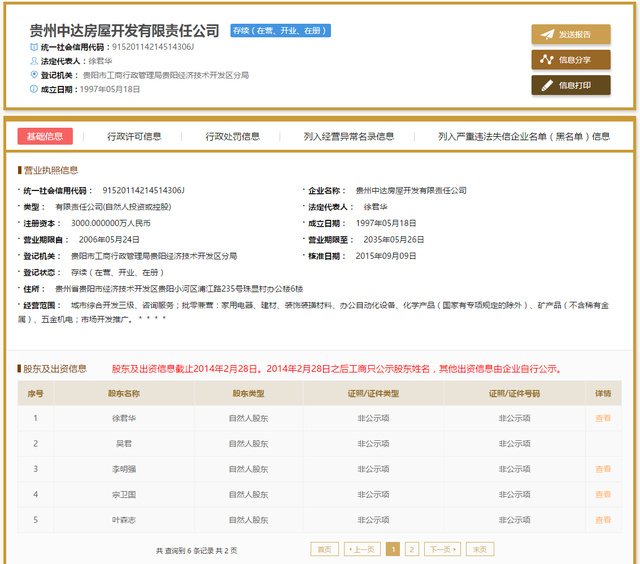Click the shield icon beside 统一社会信用代码
Image resolution: width=640 pixels, height=564 pixels.
[x=34, y=47]
